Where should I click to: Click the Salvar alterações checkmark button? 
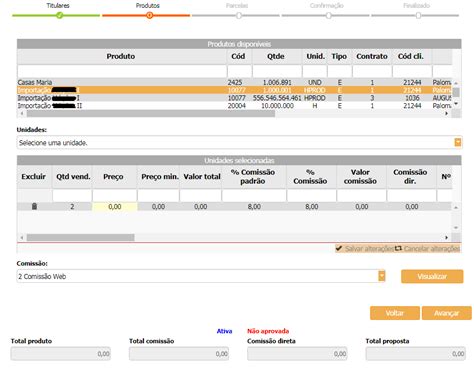coord(365,248)
